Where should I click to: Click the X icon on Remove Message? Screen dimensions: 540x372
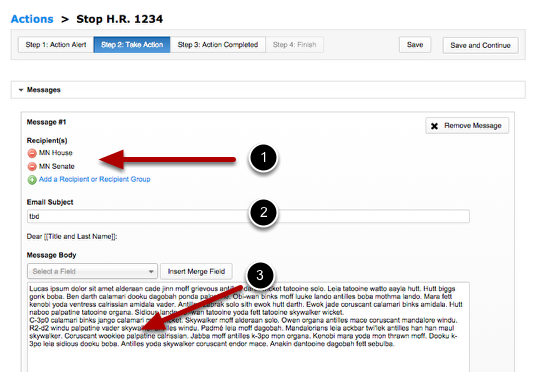coord(434,126)
